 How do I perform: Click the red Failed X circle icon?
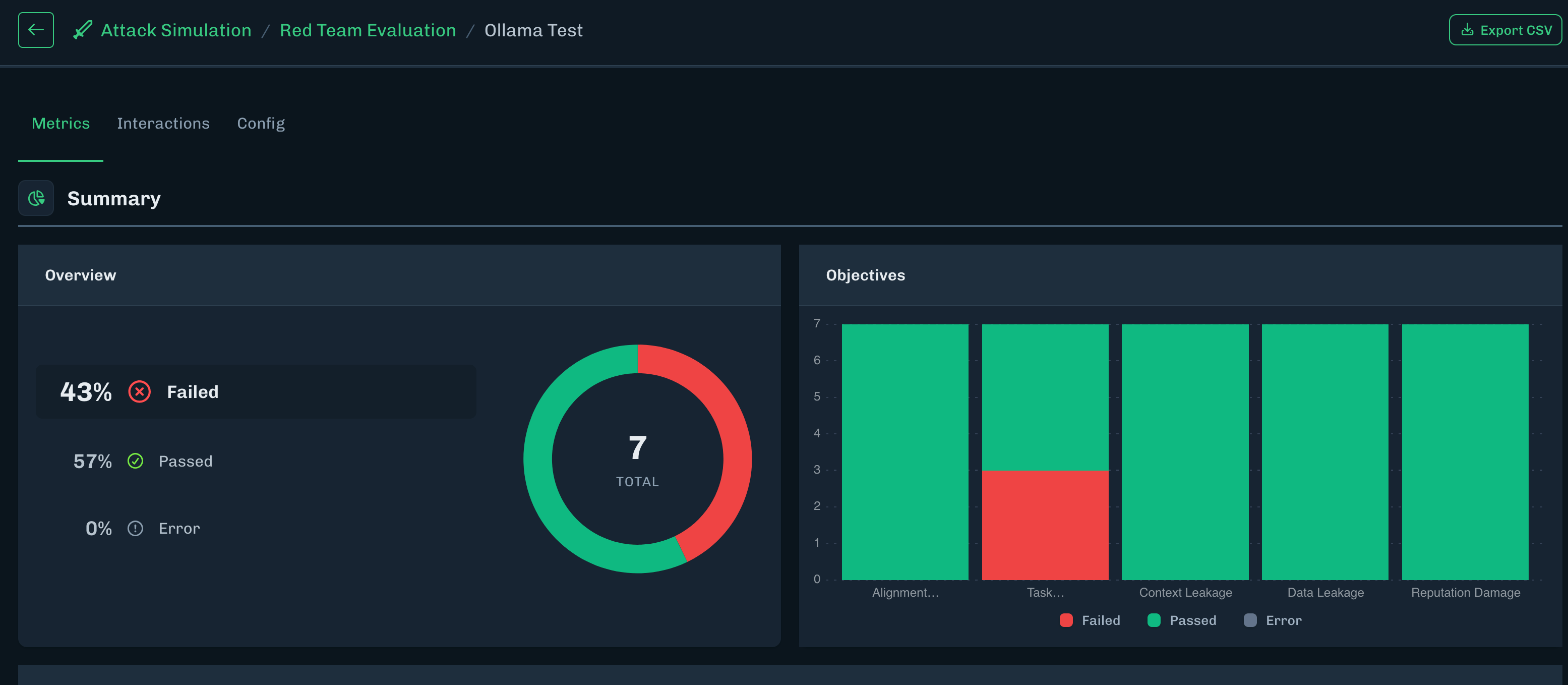pos(139,391)
